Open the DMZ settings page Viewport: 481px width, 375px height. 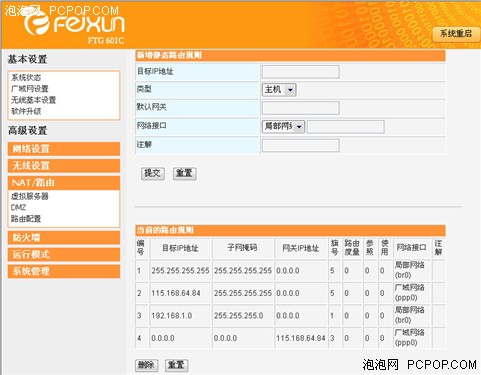pyautogui.click(x=18, y=207)
